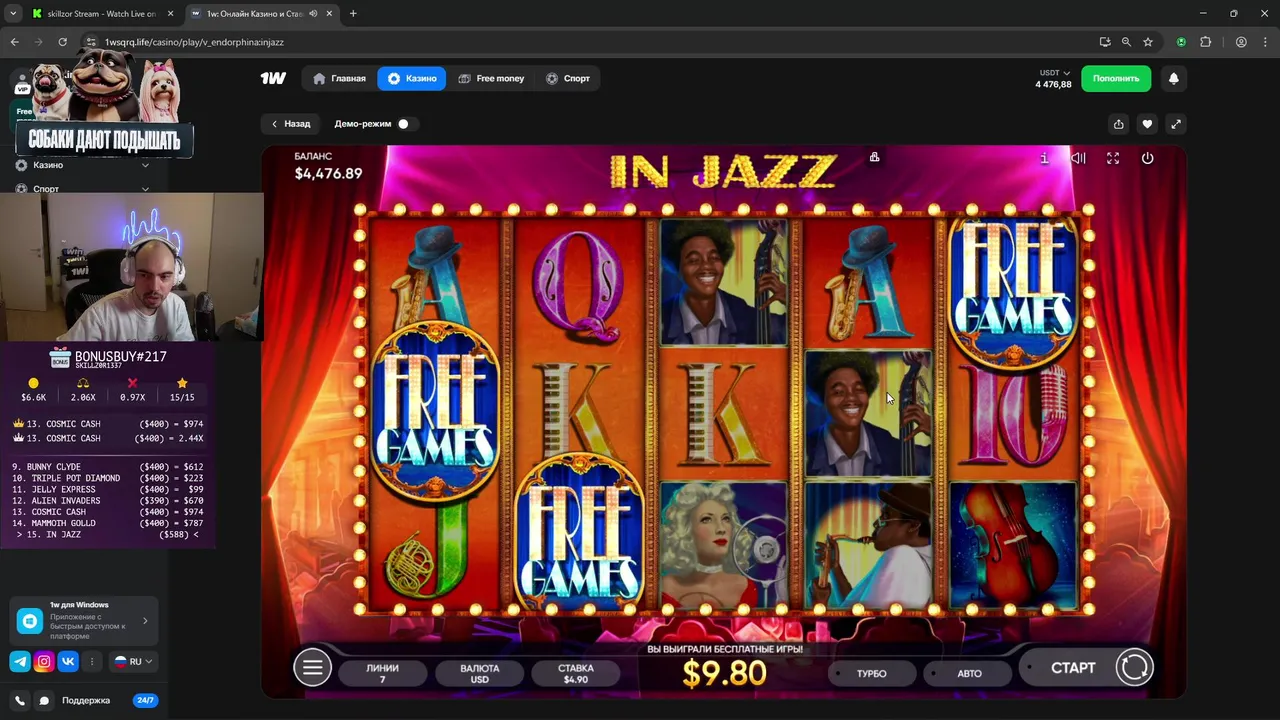Image resolution: width=1280 pixels, height=720 pixels.
Task: Open the slot game hamburger menu
Action: [312, 668]
